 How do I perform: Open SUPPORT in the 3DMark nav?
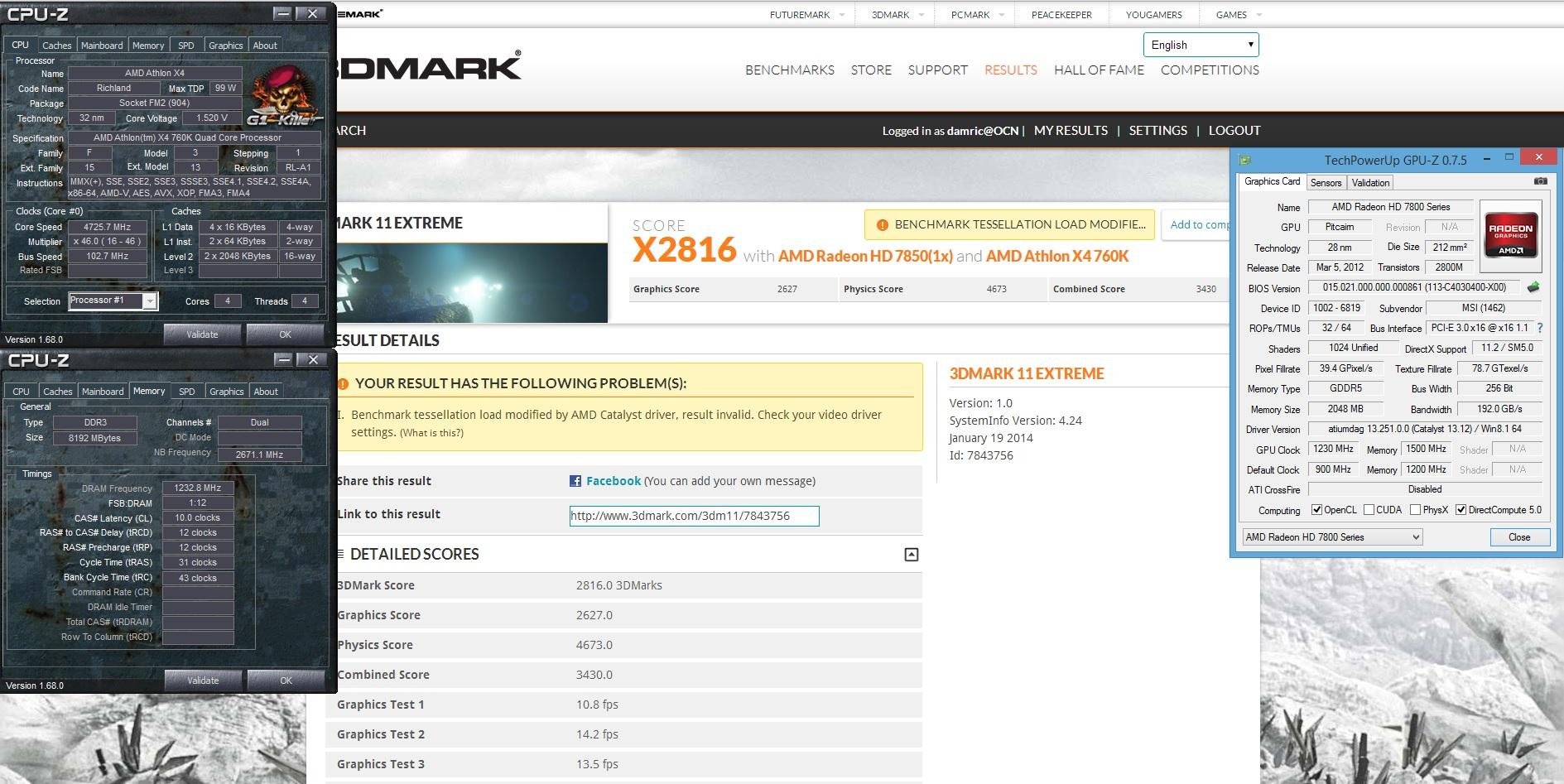[x=937, y=70]
